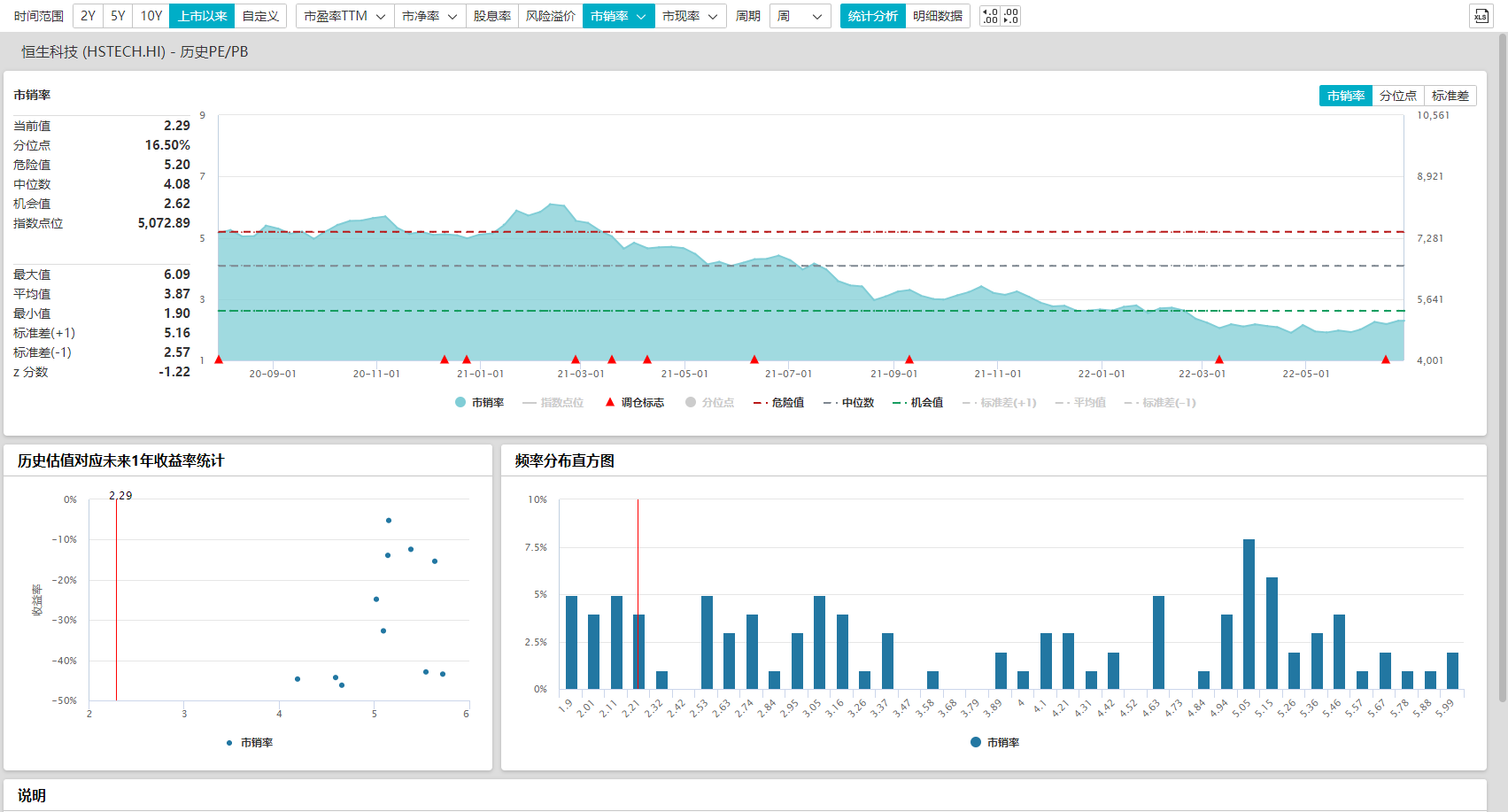This screenshot has width=1508, height=812.
Task: Select 5Y time range
Action: [118, 16]
